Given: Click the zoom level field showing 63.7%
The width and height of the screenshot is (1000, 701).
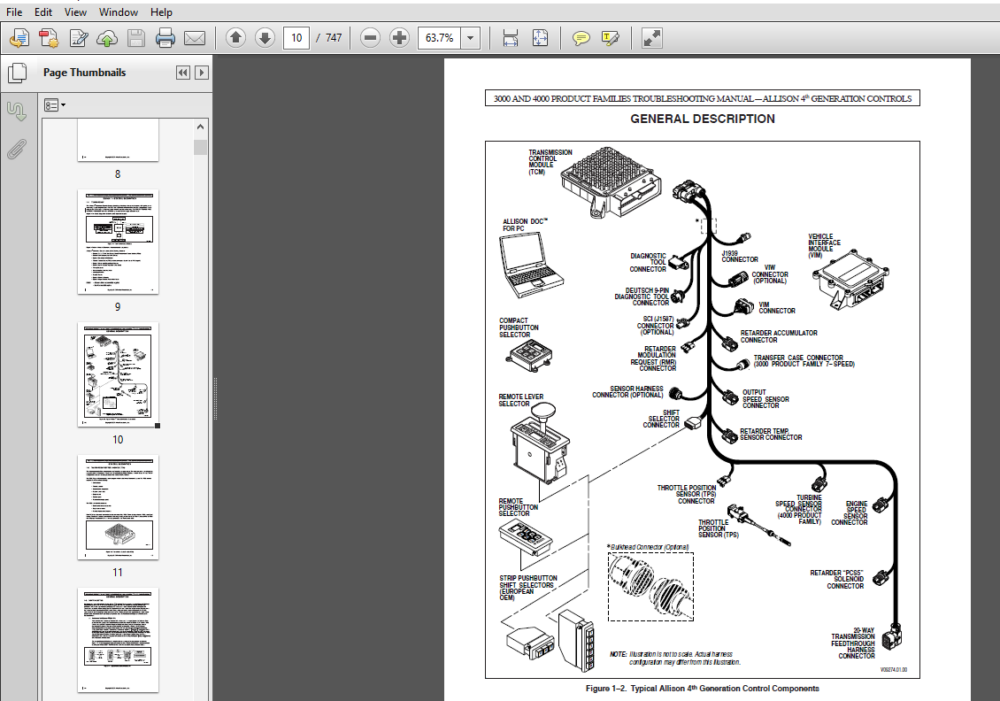Looking at the screenshot, I should point(439,38).
